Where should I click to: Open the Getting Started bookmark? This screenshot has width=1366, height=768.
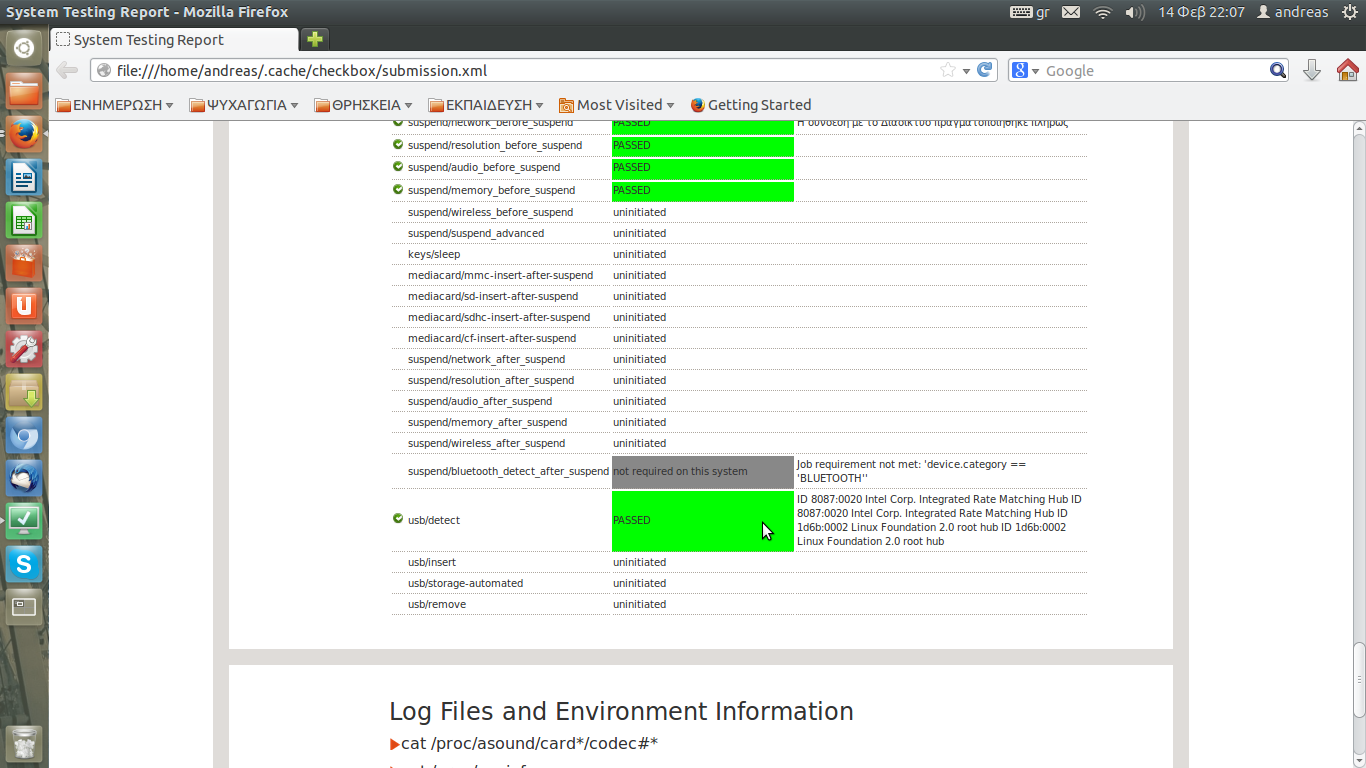coord(751,105)
